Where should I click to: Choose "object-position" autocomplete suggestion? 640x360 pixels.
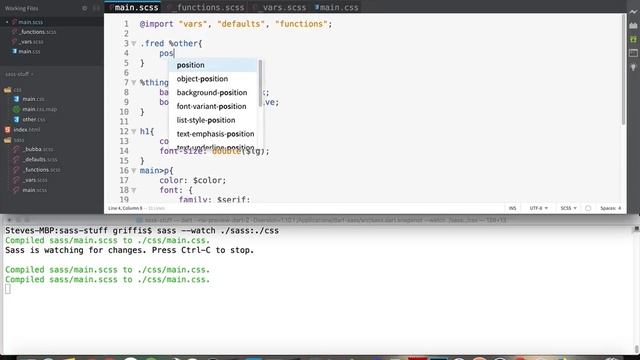213,79
